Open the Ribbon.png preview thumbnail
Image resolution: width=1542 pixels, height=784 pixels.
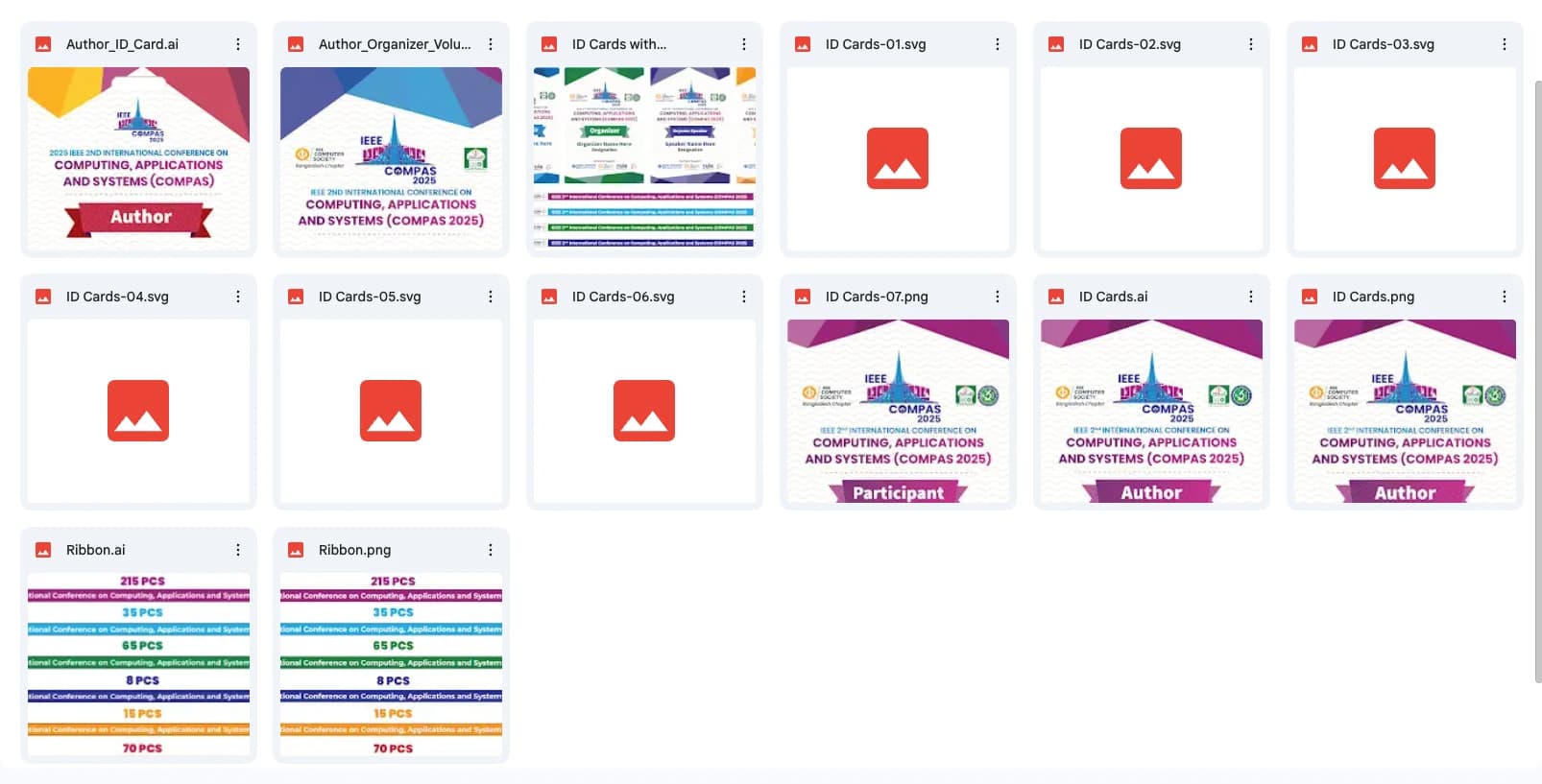[391, 664]
